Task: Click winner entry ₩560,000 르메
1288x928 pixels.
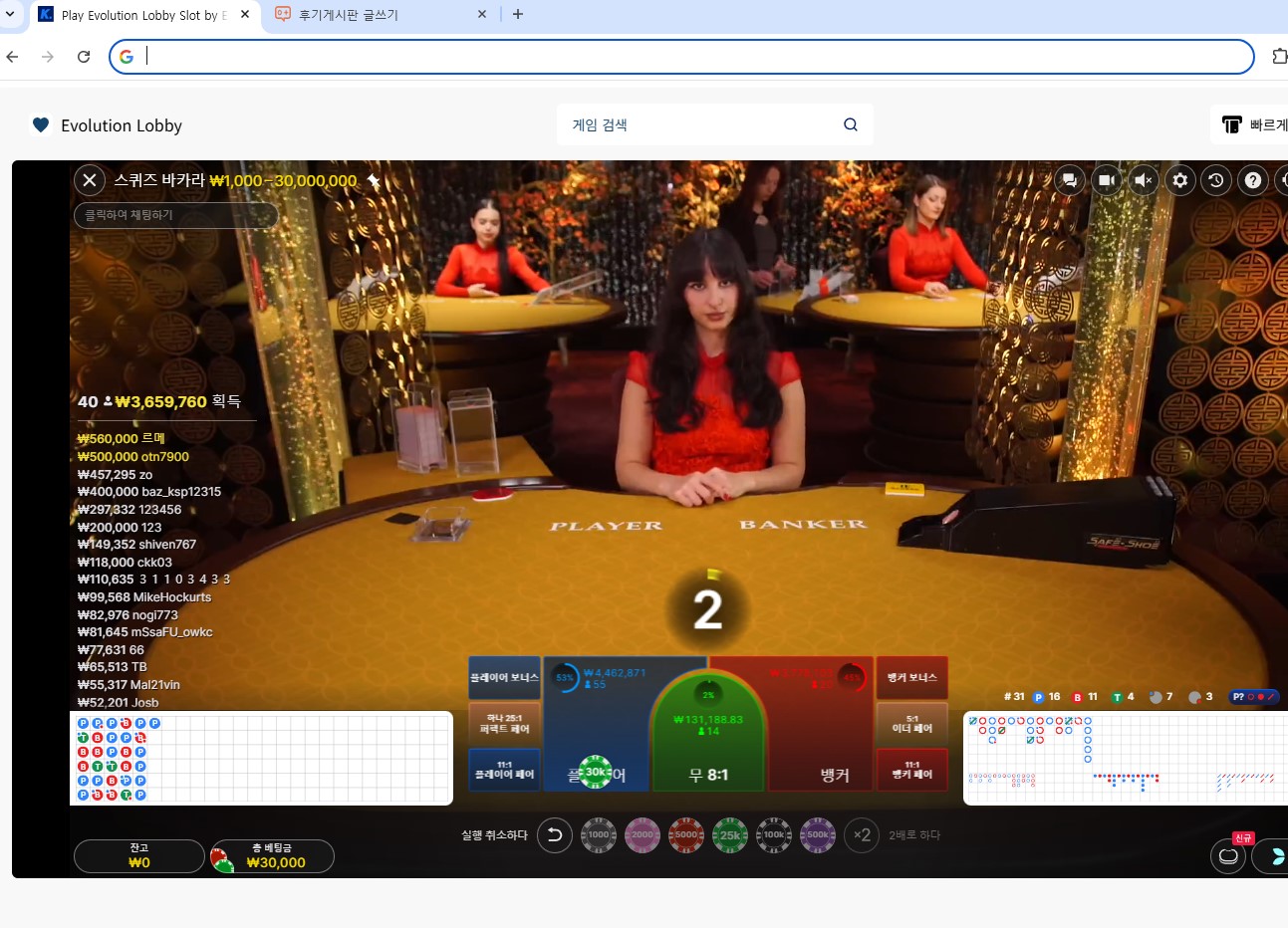Action: tap(122, 439)
